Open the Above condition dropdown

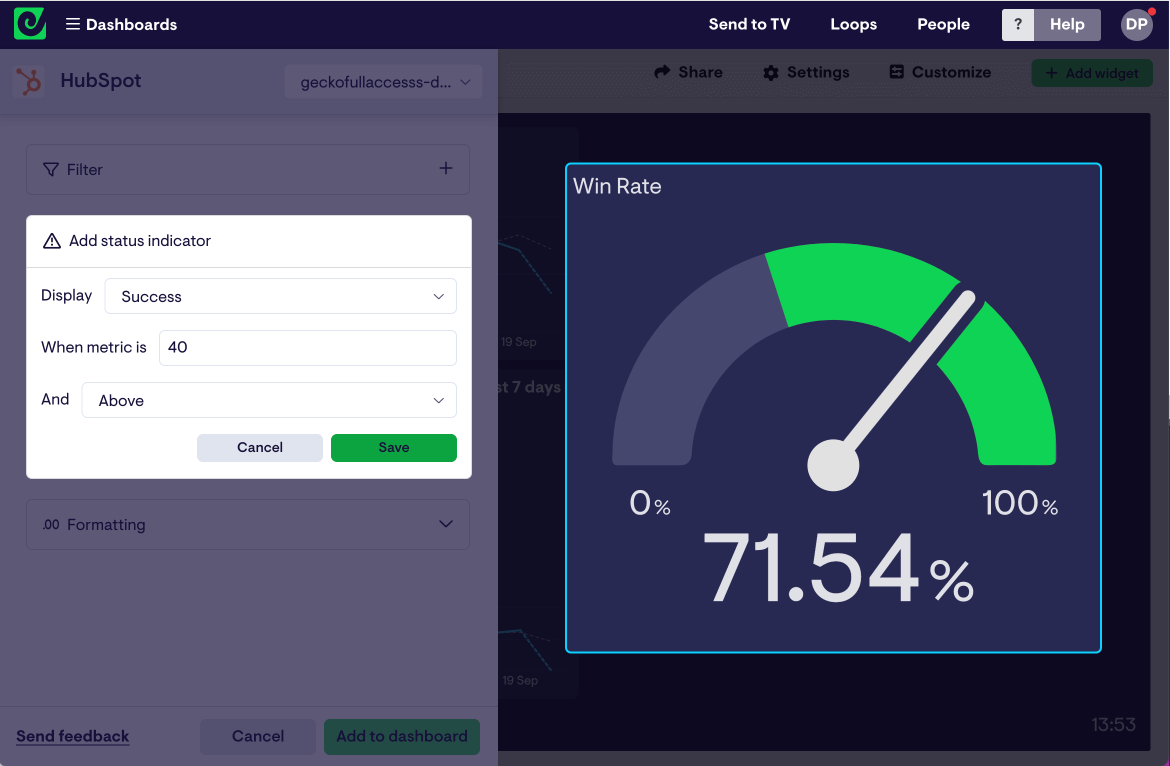pos(268,400)
